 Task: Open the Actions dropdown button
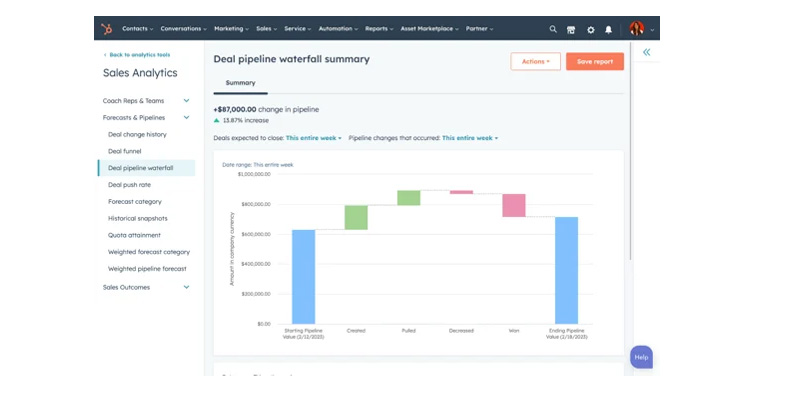click(x=535, y=61)
